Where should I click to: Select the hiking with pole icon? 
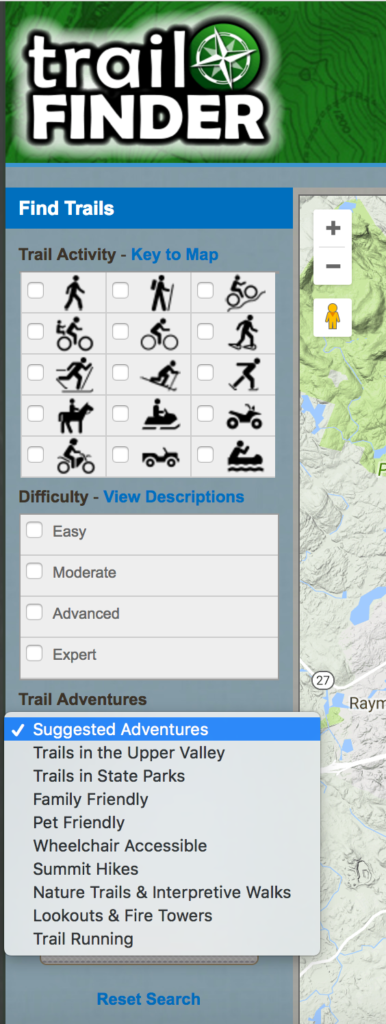pyautogui.click(x=160, y=293)
